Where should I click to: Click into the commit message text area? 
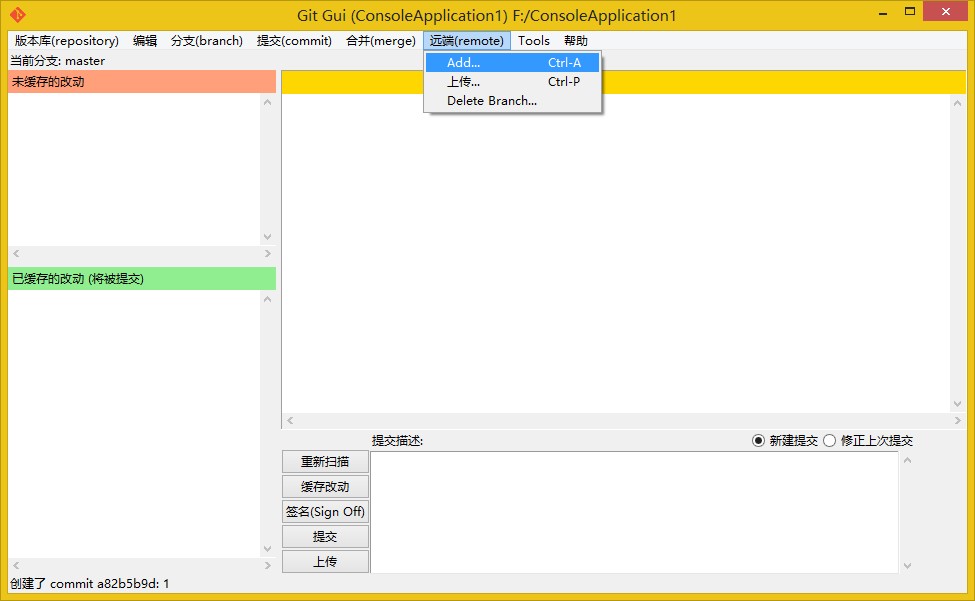pyautogui.click(x=634, y=512)
